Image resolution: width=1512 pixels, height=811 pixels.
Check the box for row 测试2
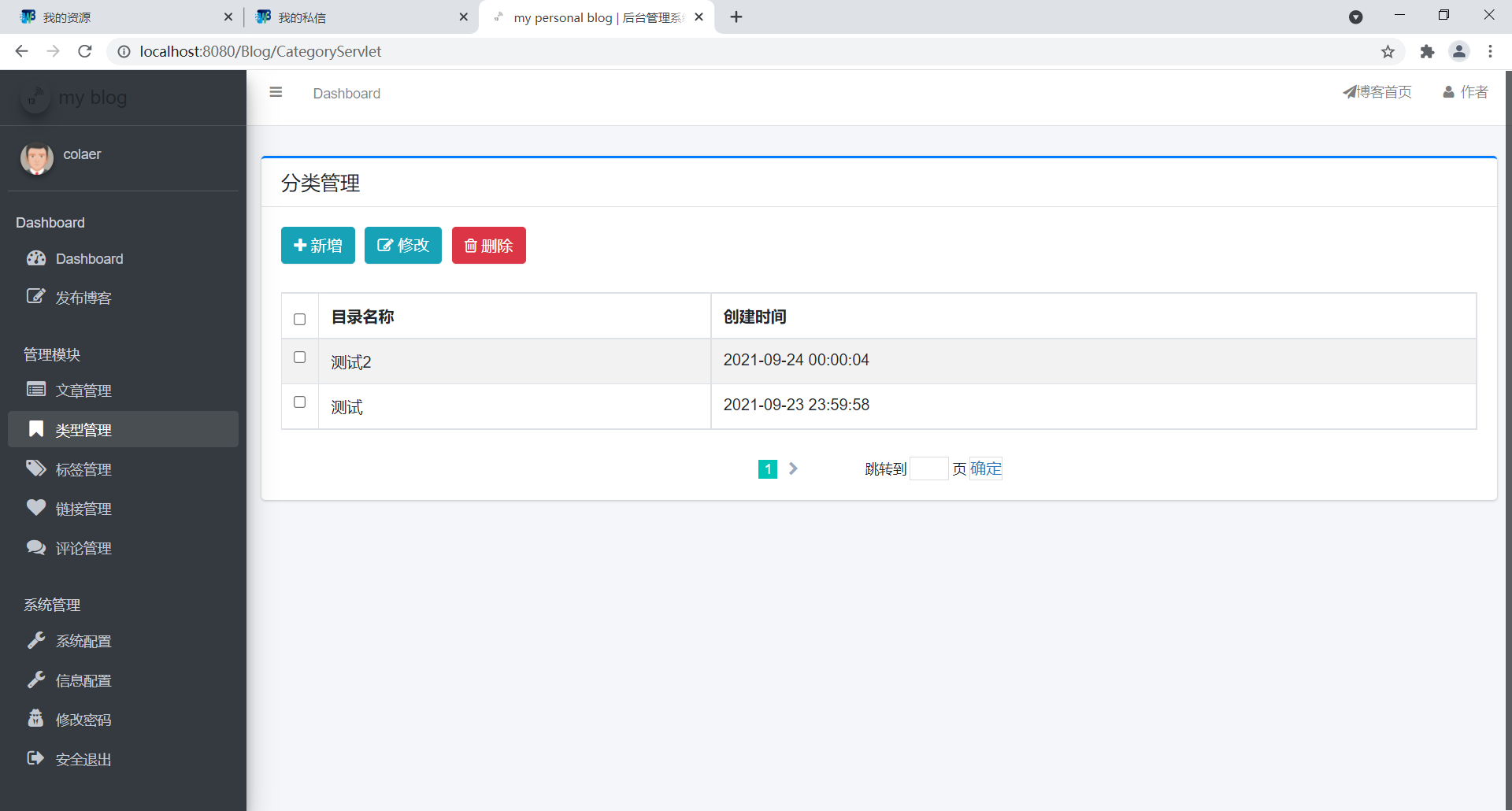pyautogui.click(x=299, y=357)
